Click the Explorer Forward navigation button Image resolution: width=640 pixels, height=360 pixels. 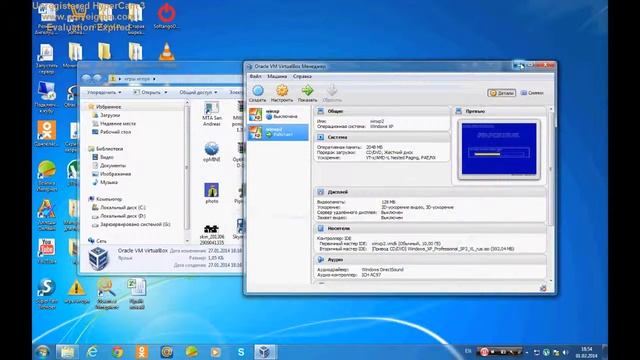tap(97, 78)
